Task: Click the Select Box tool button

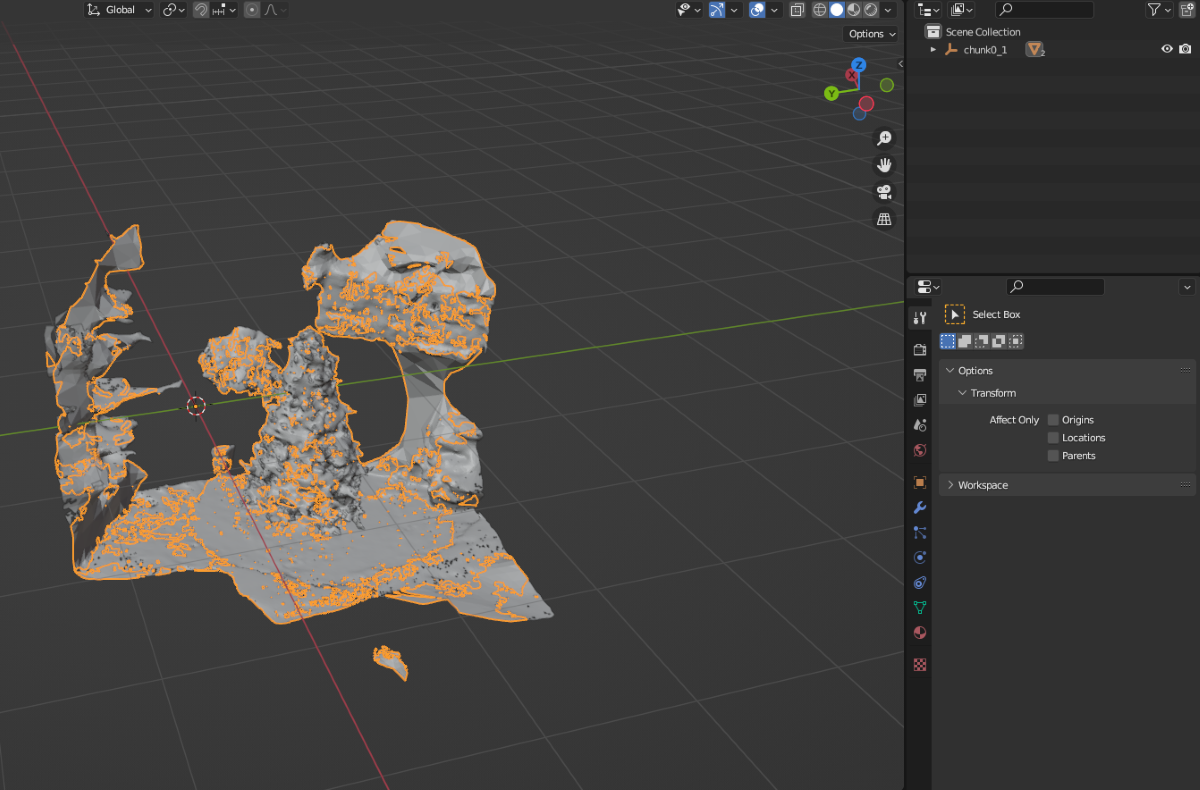Action: tap(955, 314)
